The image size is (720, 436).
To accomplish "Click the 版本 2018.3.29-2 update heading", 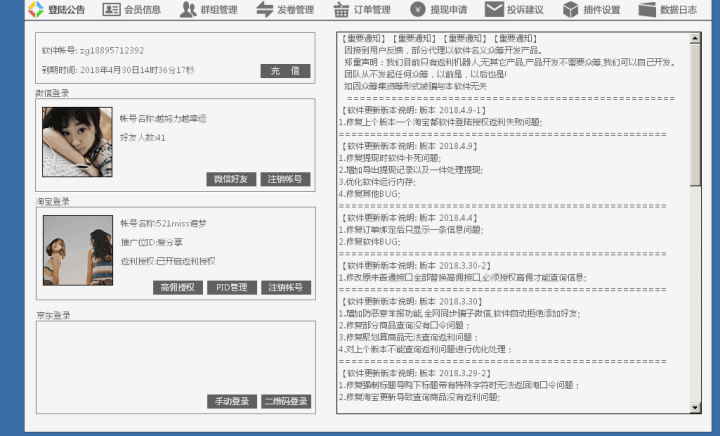I will click(x=416, y=373).
